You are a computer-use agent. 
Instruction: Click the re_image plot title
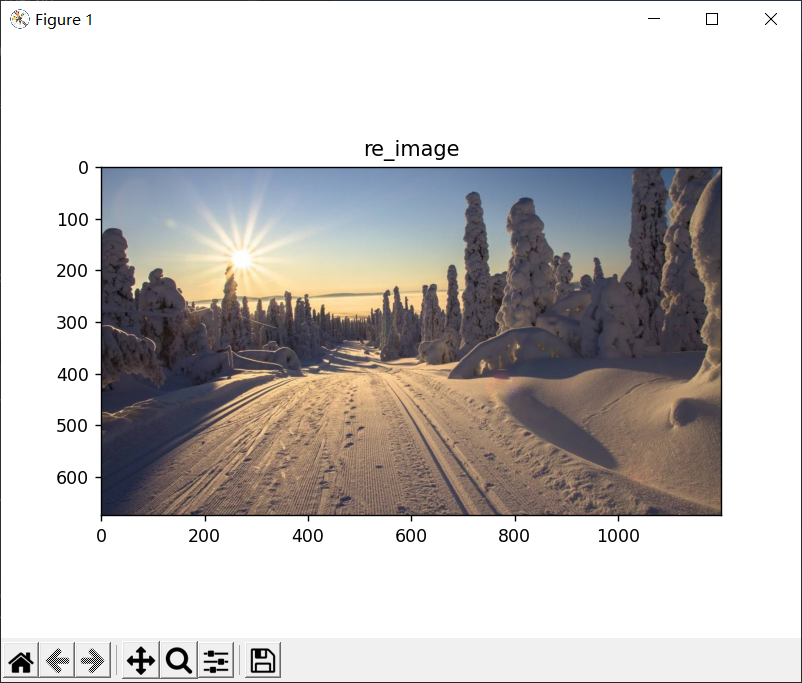coord(411,149)
